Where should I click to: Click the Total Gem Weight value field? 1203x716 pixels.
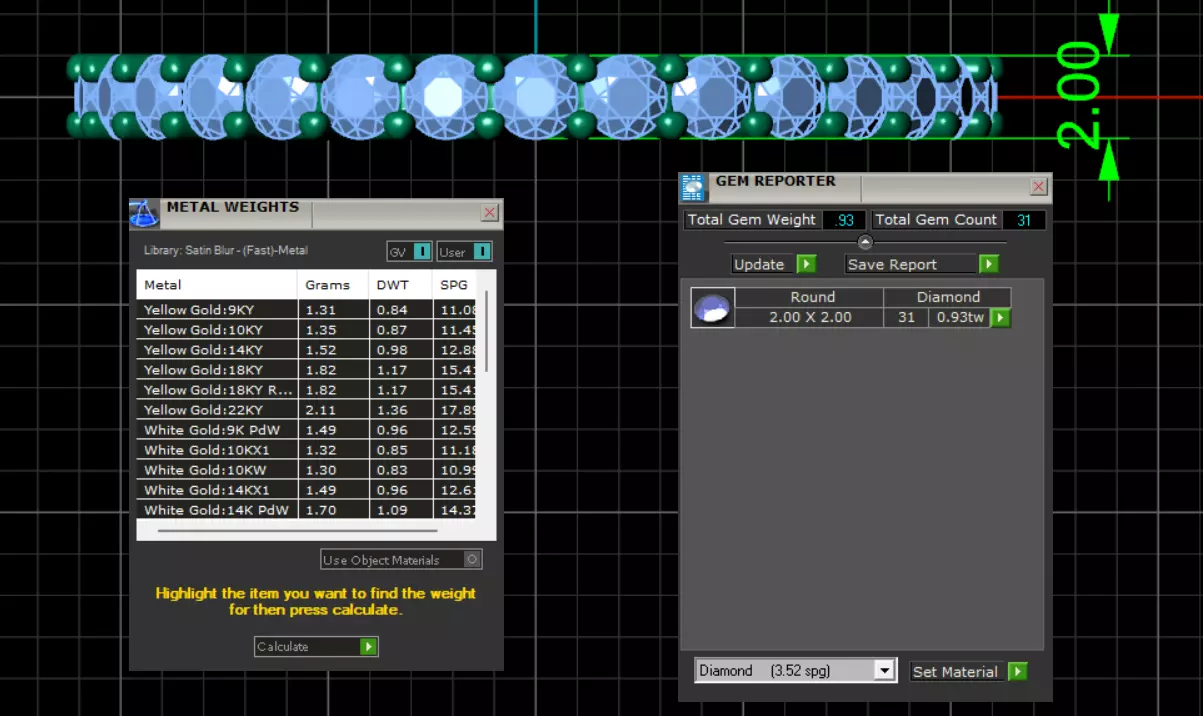click(844, 220)
